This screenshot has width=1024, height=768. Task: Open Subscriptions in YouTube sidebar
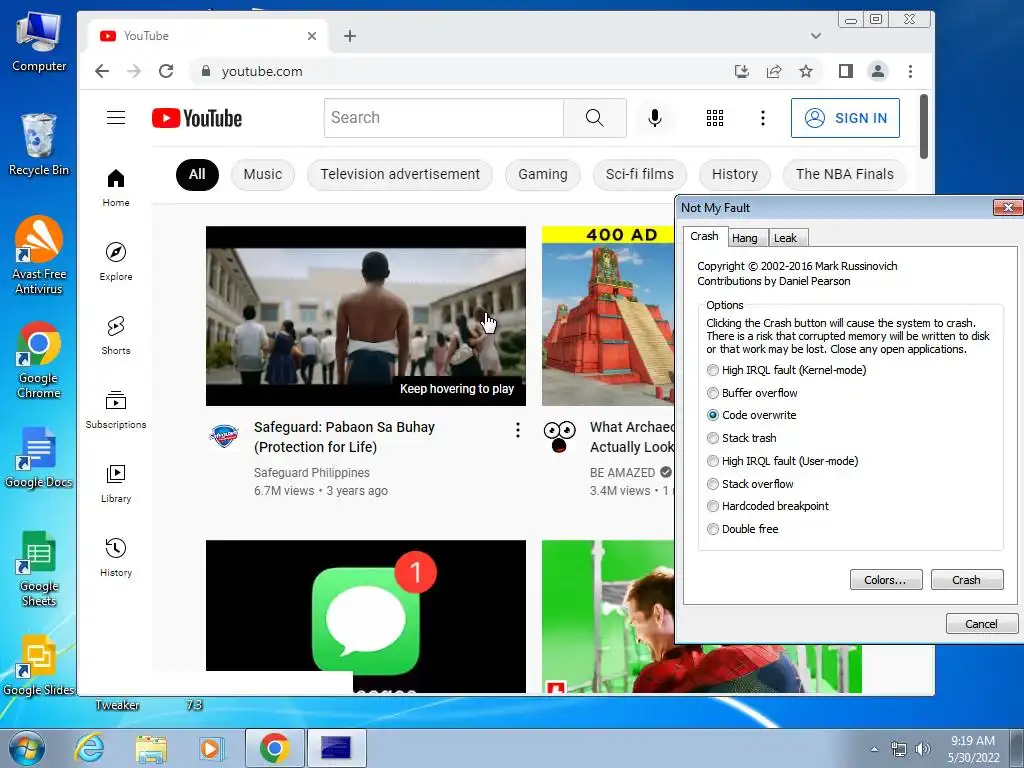coord(116,409)
